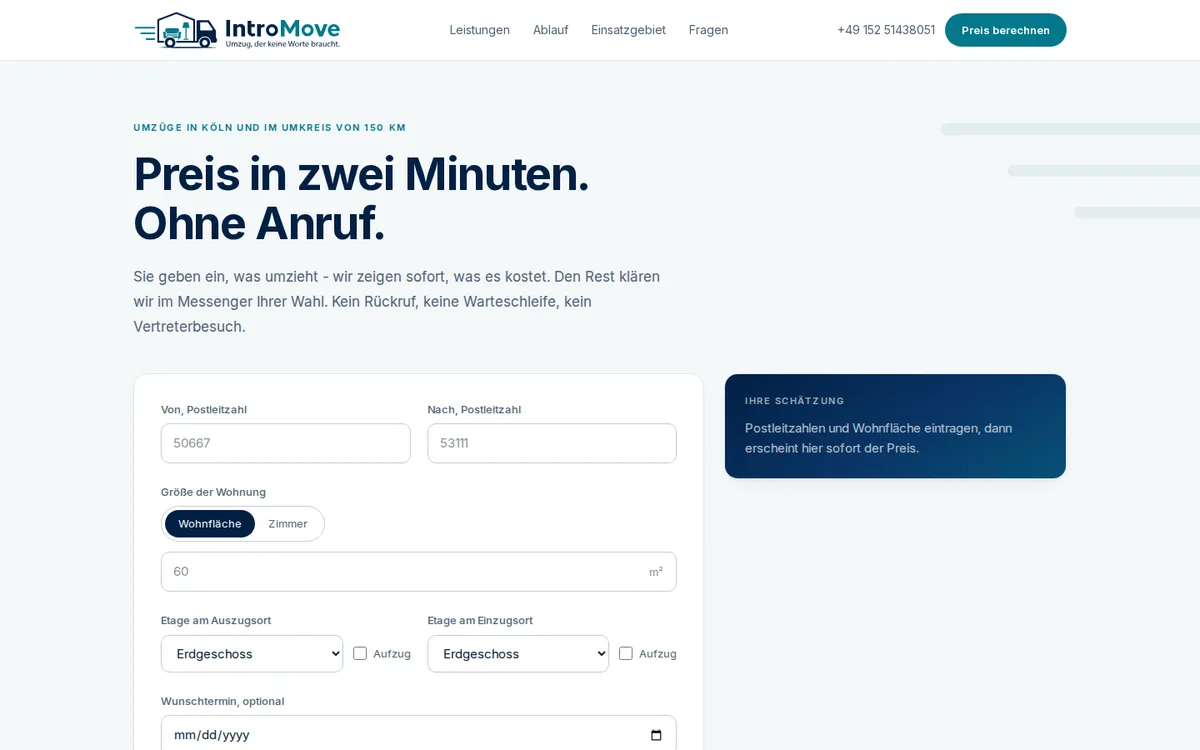Focus the Von, Postleitzahl input field
The width and height of the screenshot is (1200, 750).
pyautogui.click(x=286, y=443)
